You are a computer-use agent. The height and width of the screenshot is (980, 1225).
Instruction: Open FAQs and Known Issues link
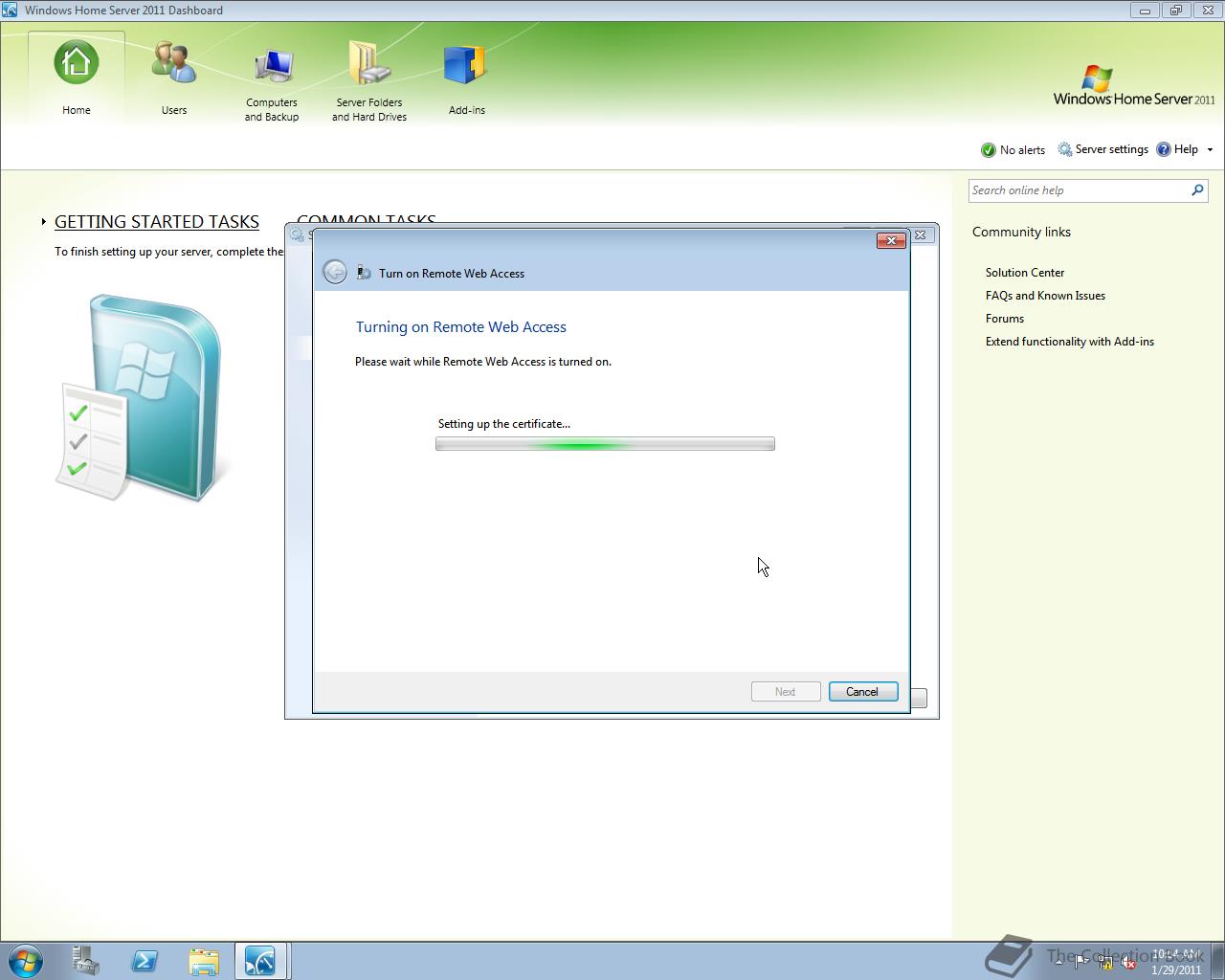tap(1045, 296)
